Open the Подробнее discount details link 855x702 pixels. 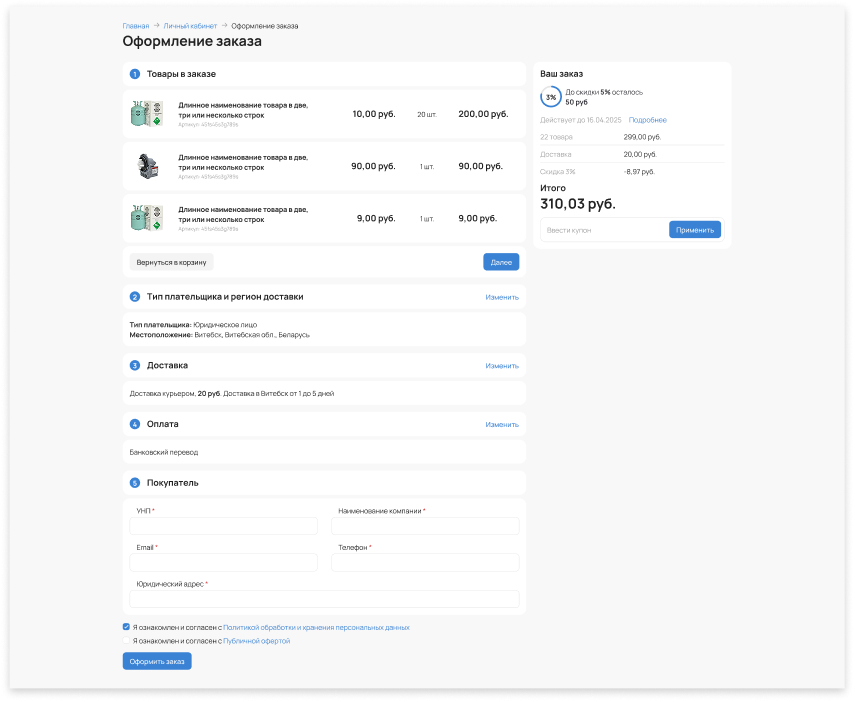point(647,120)
